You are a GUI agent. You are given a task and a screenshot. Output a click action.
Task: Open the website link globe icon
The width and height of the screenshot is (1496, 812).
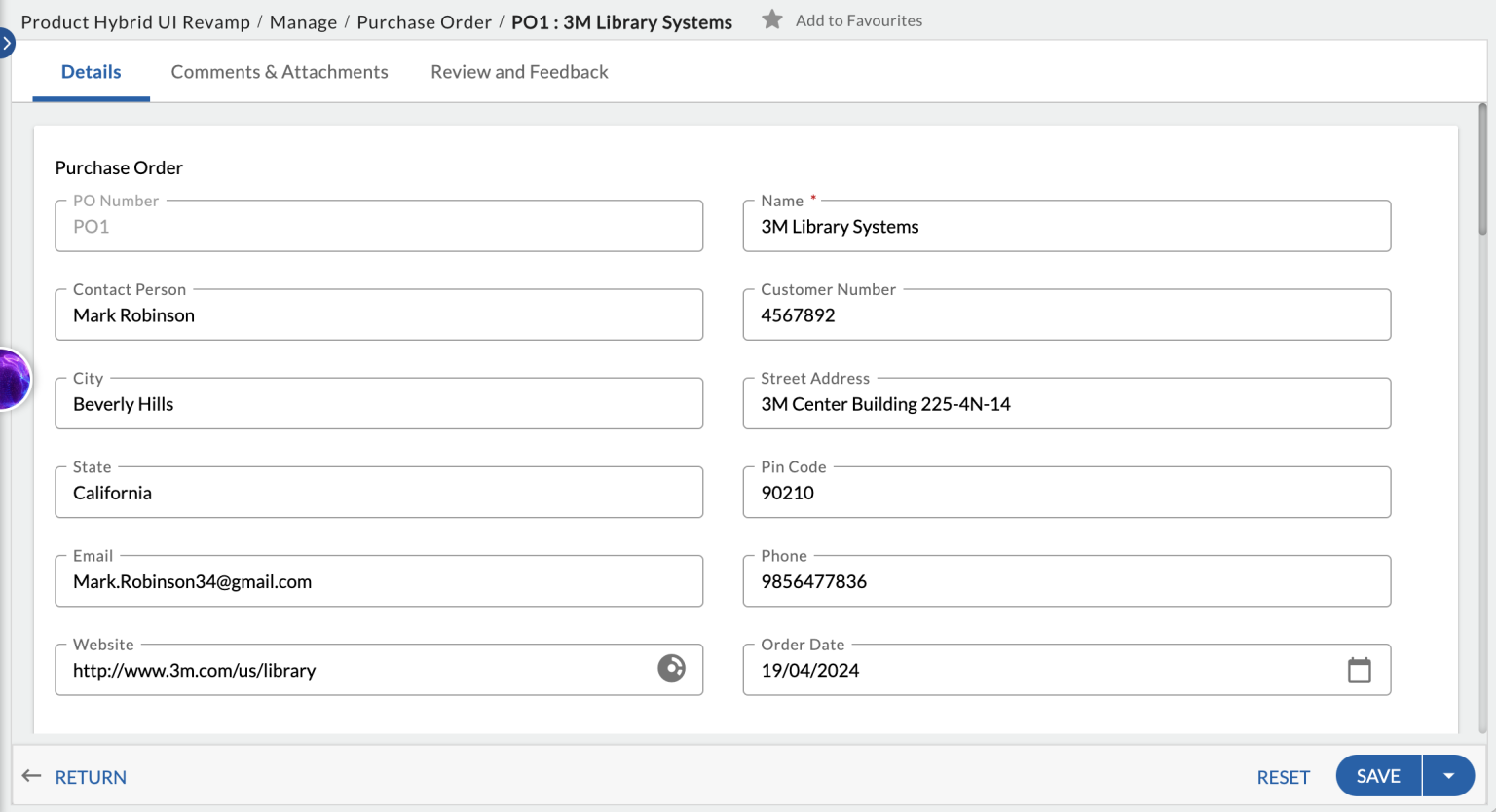tap(670, 670)
